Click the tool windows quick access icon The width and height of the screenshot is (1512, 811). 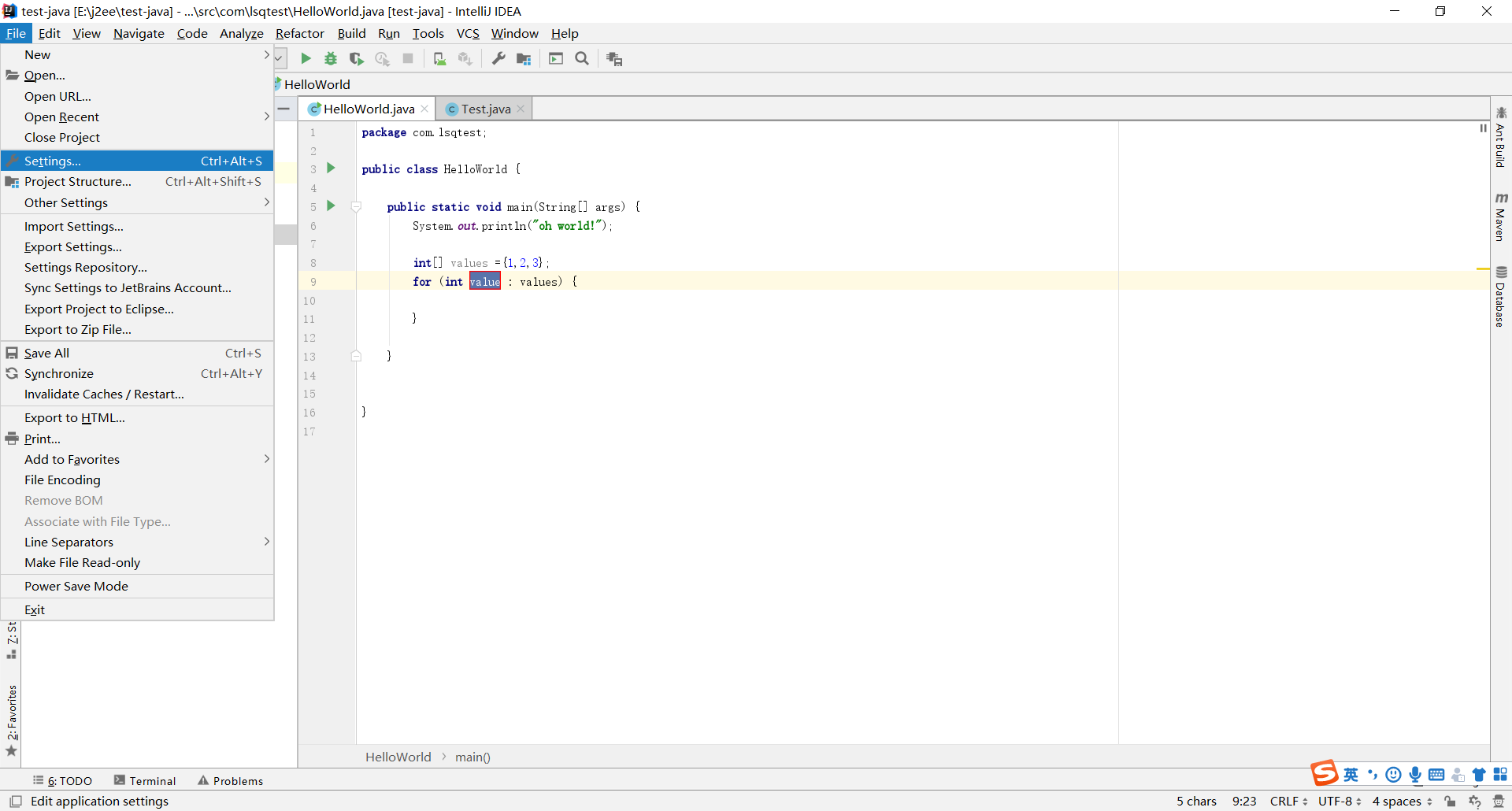[x=15, y=802]
